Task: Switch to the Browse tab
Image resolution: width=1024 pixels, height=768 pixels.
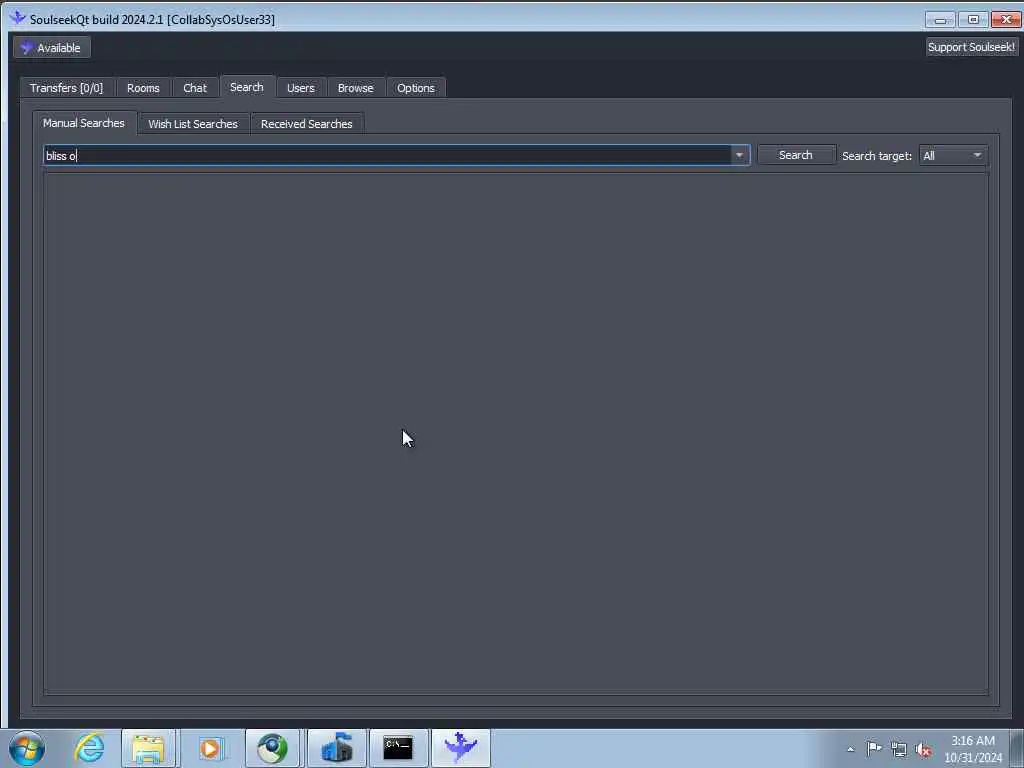Action: click(x=355, y=88)
